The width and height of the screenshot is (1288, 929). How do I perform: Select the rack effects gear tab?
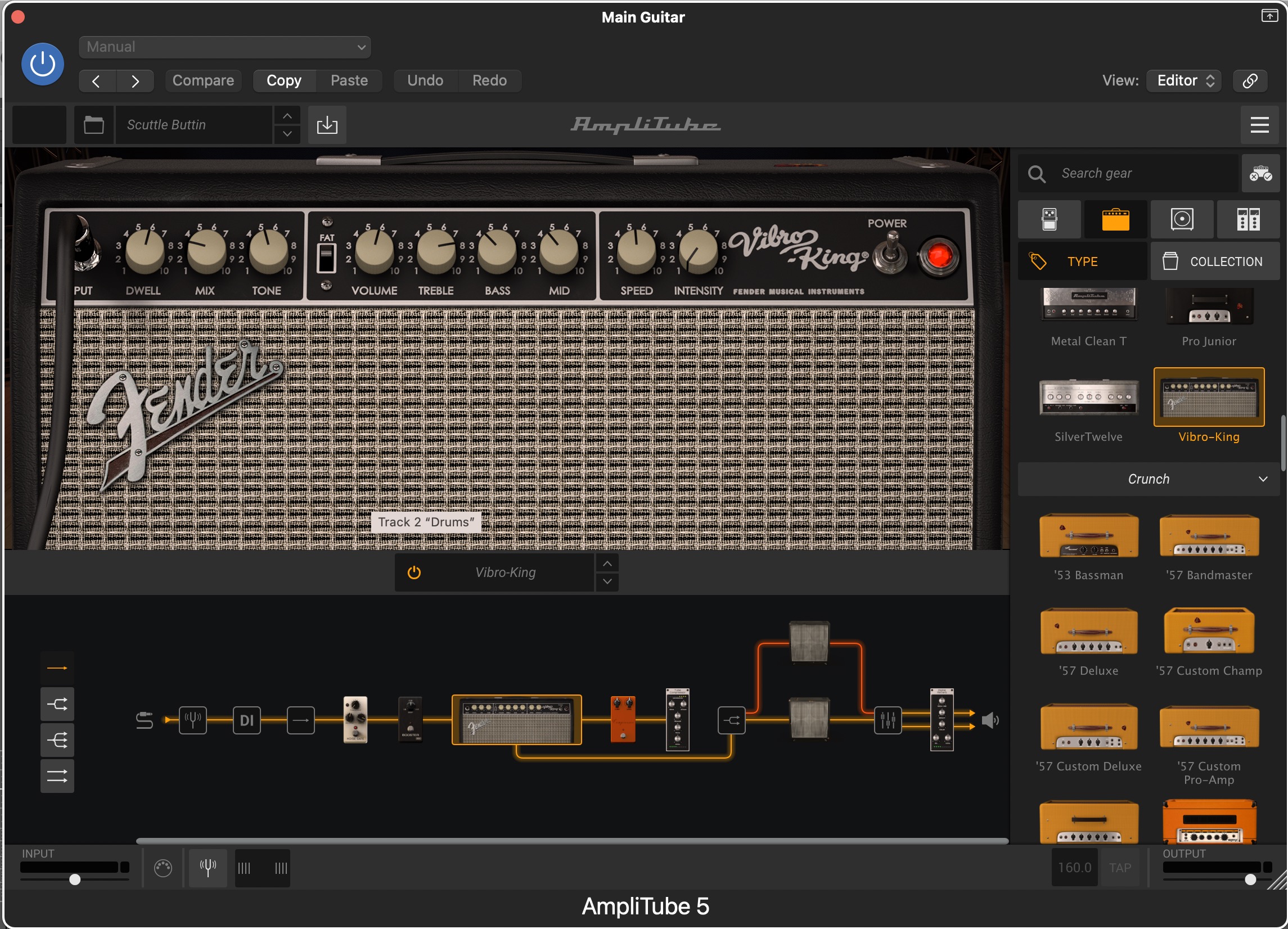[1248, 219]
